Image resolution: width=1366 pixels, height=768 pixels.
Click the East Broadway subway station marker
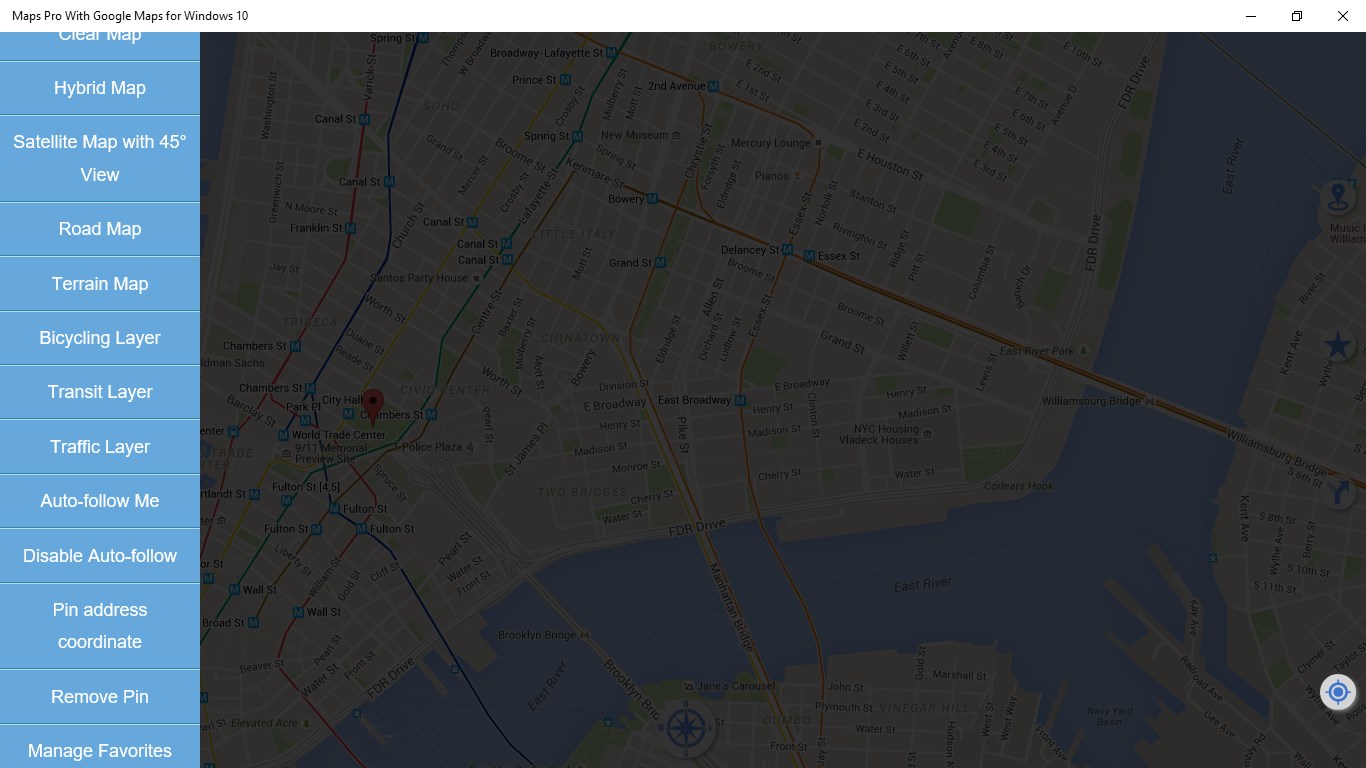click(x=741, y=401)
